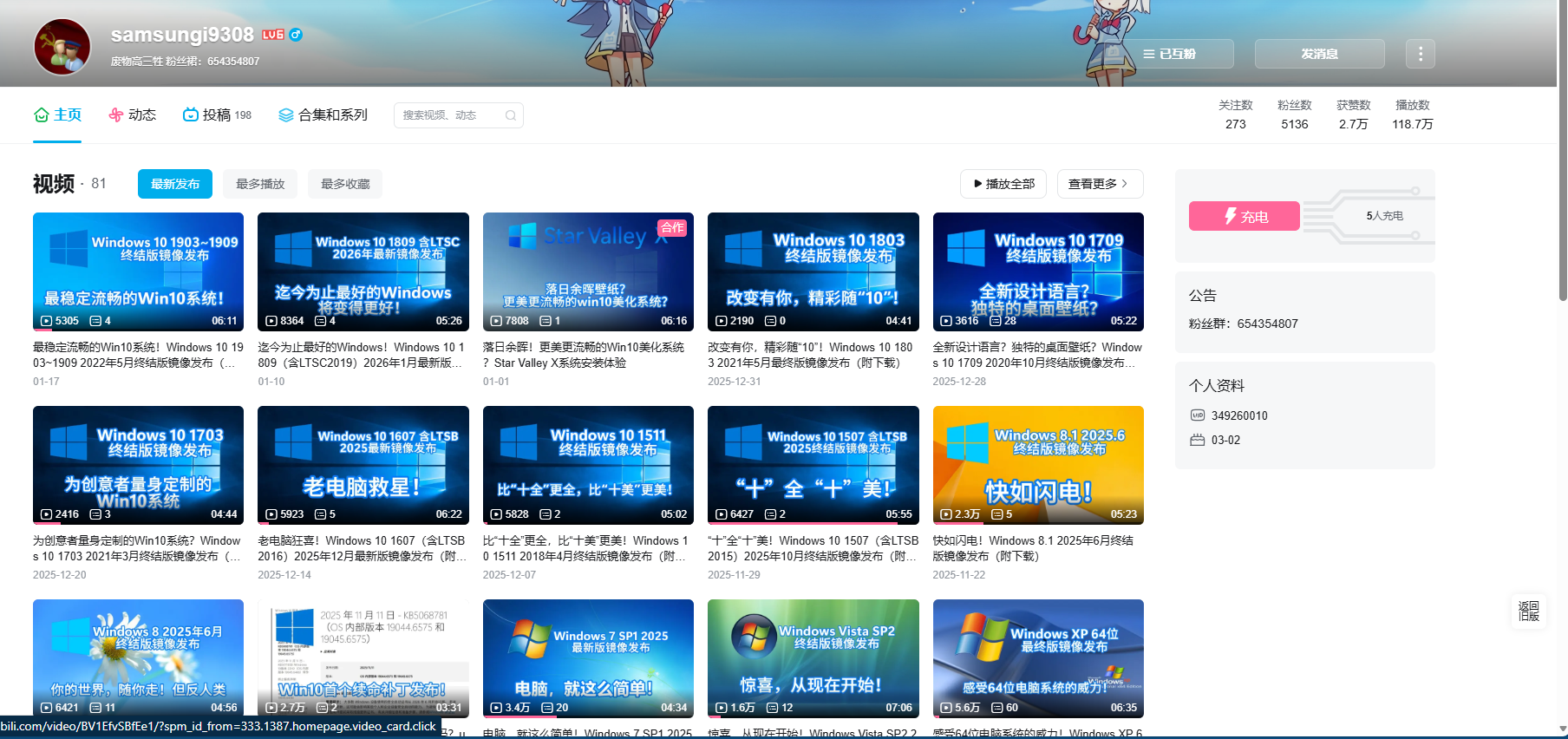1568x739 pixels.
Task: Open the Windows Vista SP2 thumbnail
Action: click(x=813, y=658)
